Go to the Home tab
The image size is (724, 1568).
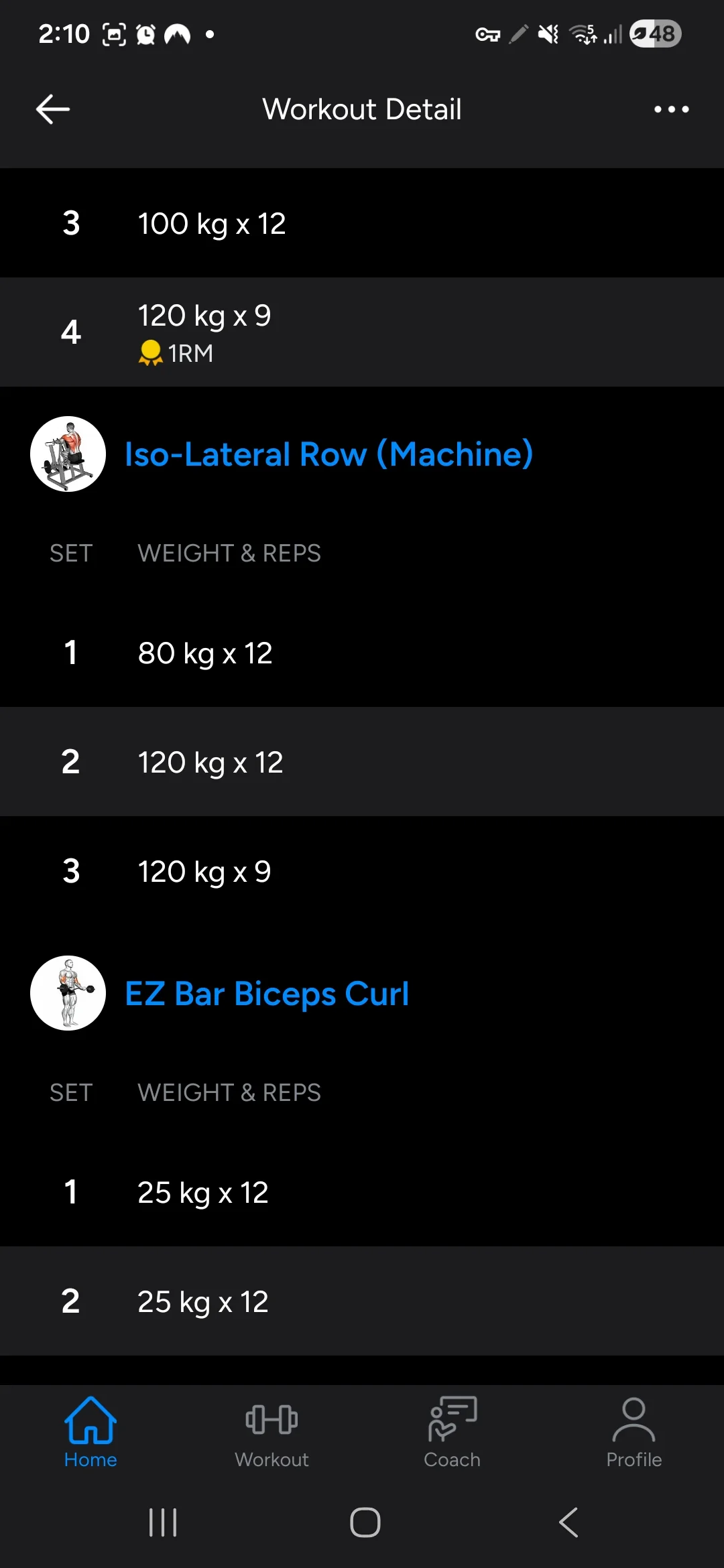point(90,1432)
